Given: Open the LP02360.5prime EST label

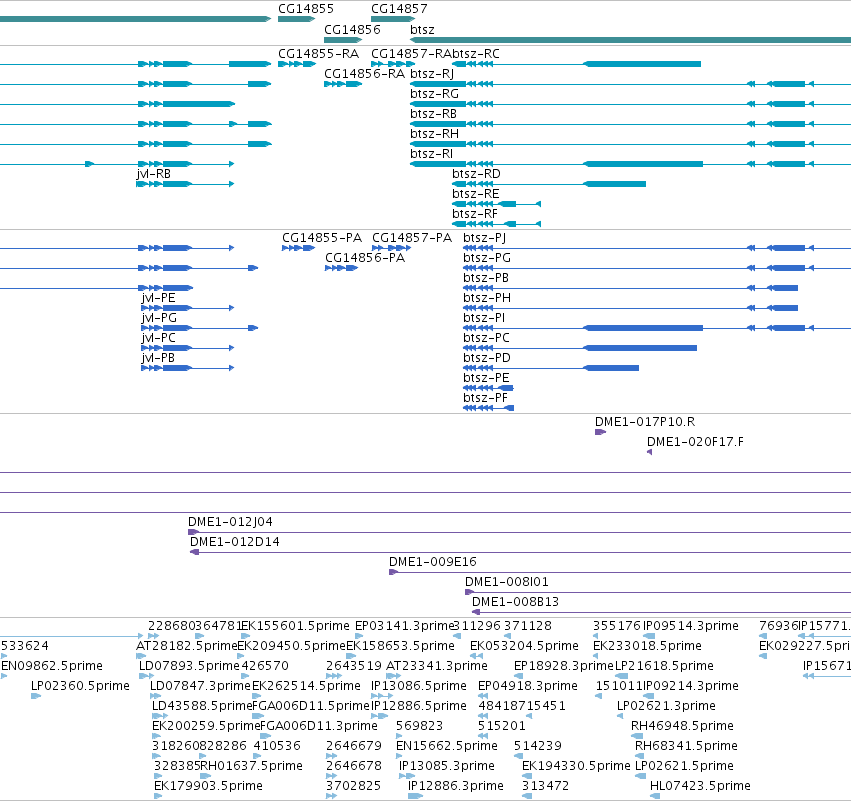Looking at the screenshot, I should pyautogui.click(x=80, y=686).
